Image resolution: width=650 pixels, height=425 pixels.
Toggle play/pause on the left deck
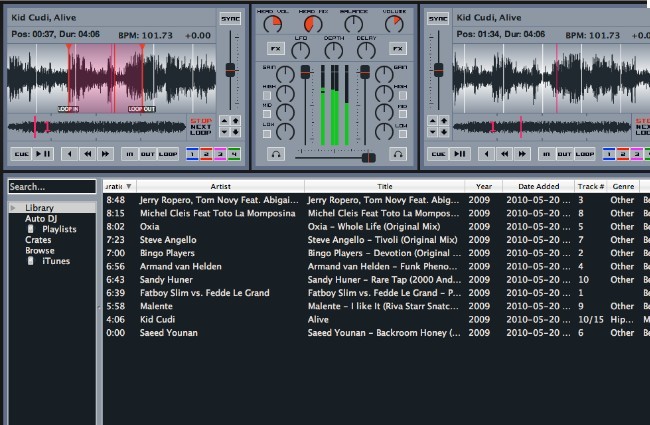43,154
